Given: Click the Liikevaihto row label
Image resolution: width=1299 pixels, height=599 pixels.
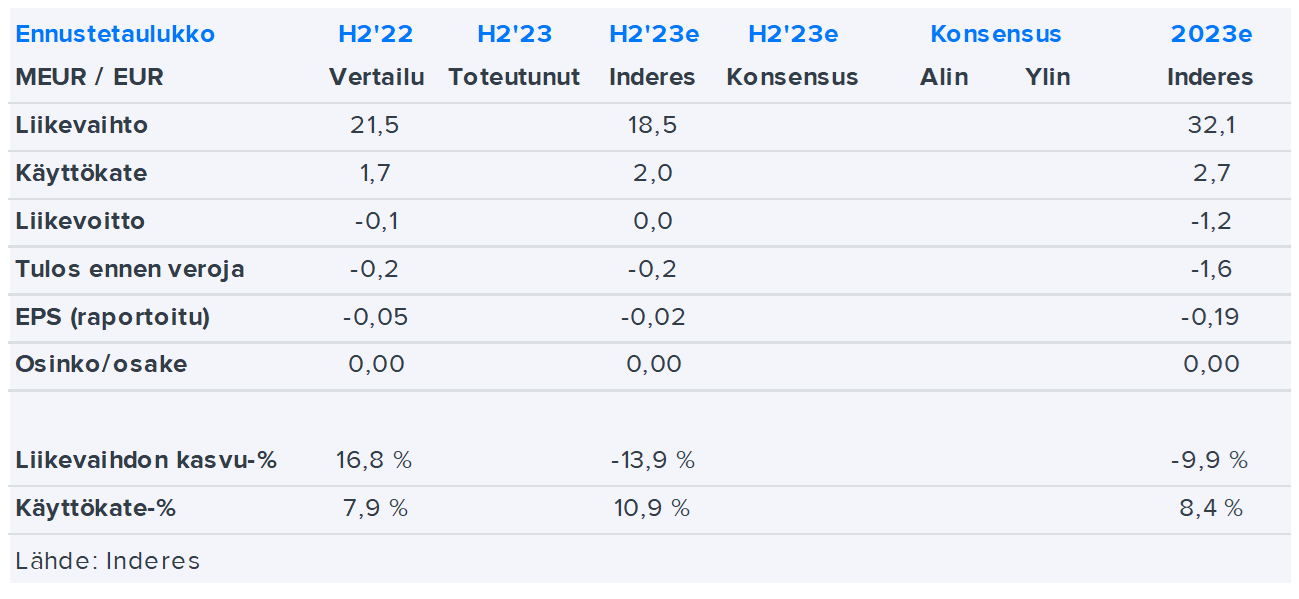Looking at the screenshot, I should [x=82, y=126].
